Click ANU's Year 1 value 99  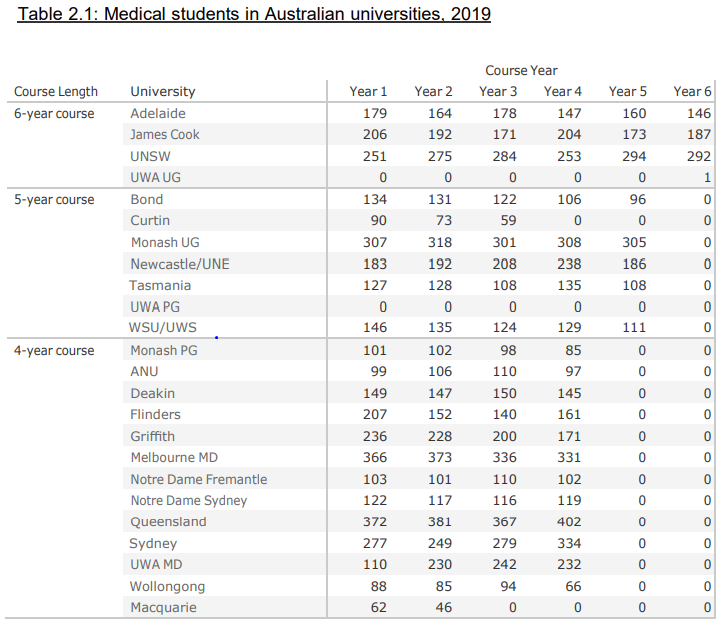(379, 372)
